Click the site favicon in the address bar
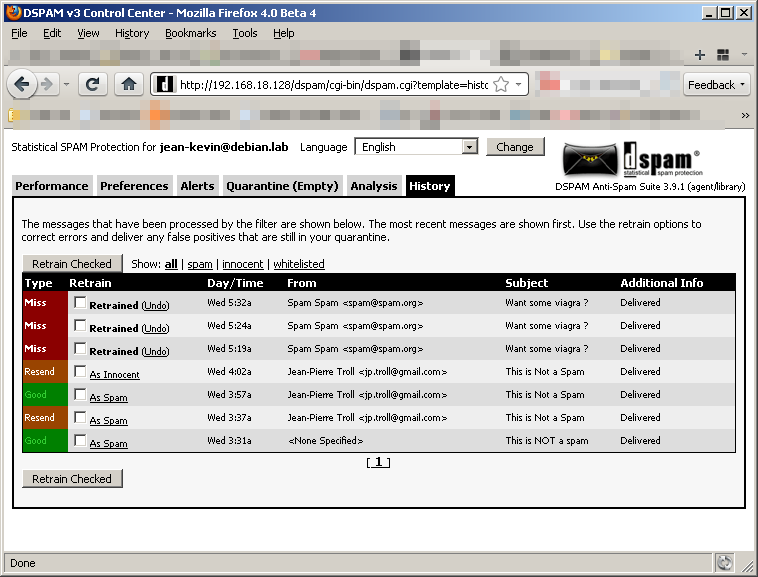Viewport: 758px width, 577px height. click(166, 85)
